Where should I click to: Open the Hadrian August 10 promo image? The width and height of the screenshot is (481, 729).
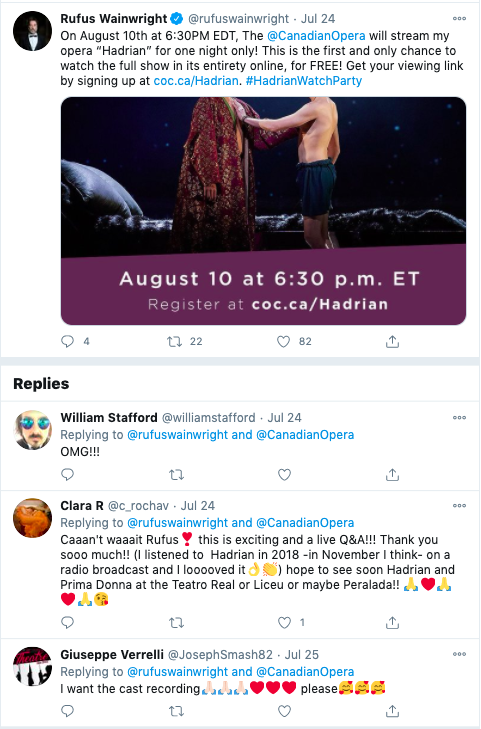coord(264,211)
